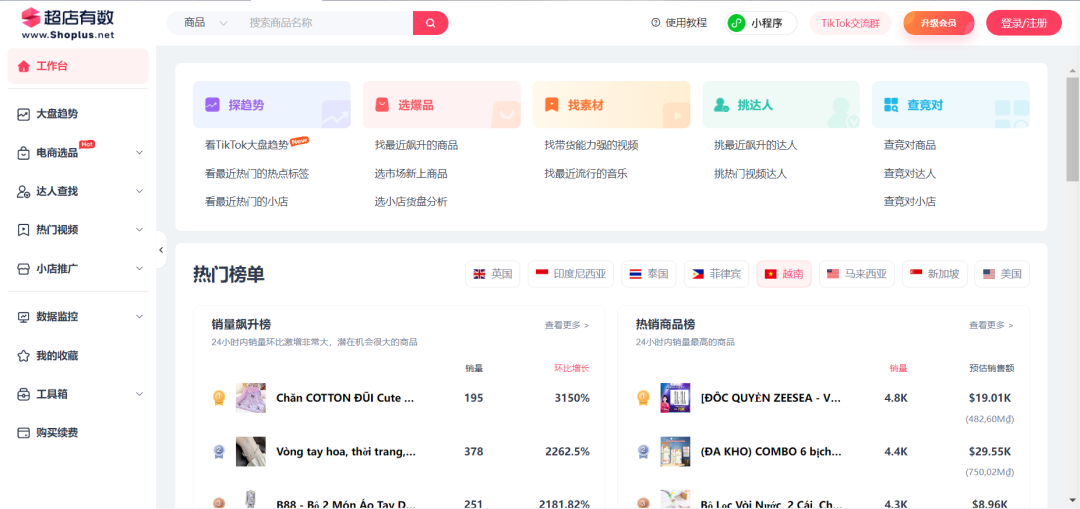Click the search input field 搜索商品名称
Image resolution: width=1080 pixels, height=509 pixels.
coord(327,23)
